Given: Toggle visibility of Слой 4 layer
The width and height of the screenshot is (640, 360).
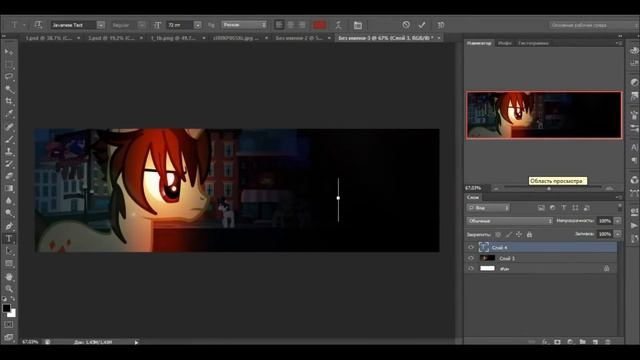Looking at the screenshot, I should point(471,247).
